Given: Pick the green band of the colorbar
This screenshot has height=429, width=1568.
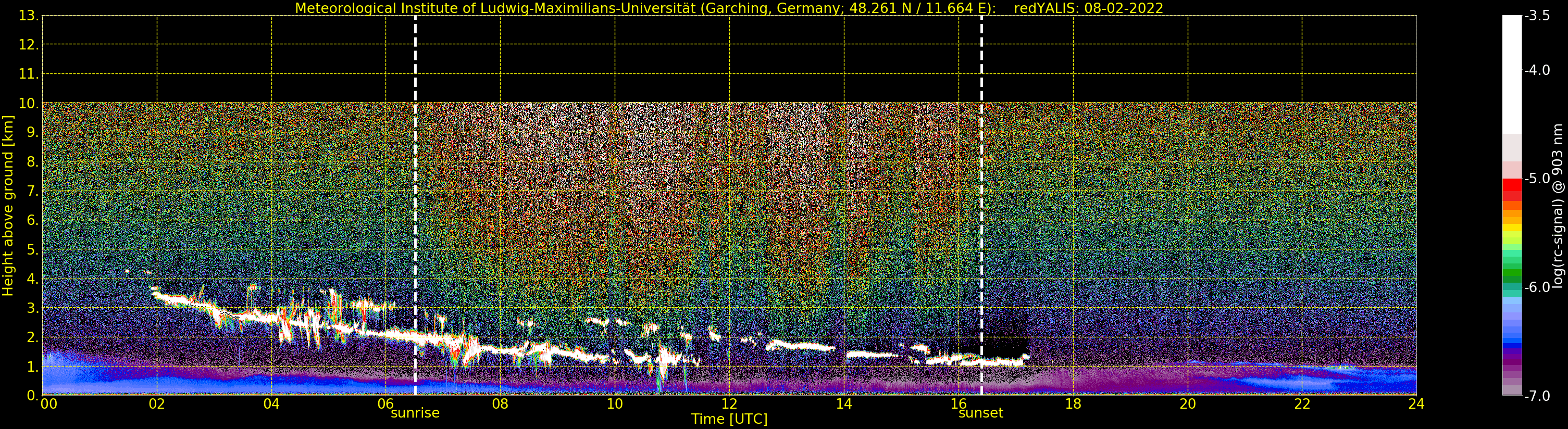Looking at the screenshot, I should pyautogui.click(x=1512, y=274).
